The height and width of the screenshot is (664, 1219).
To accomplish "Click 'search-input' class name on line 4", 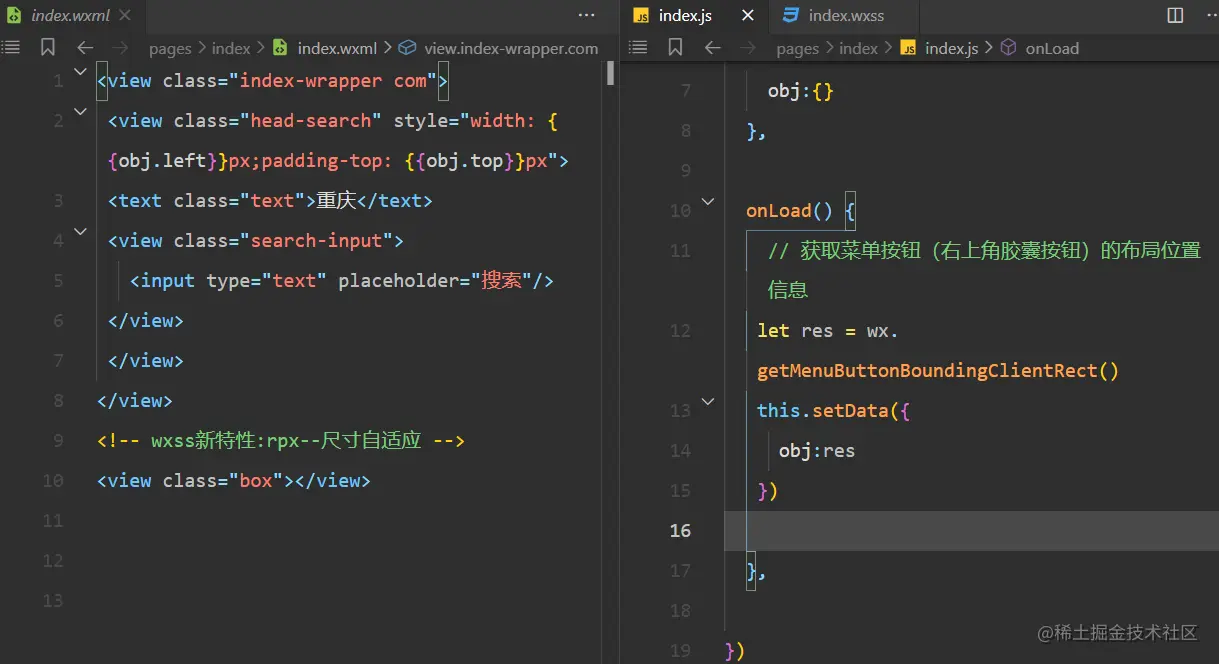I will click(316, 241).
